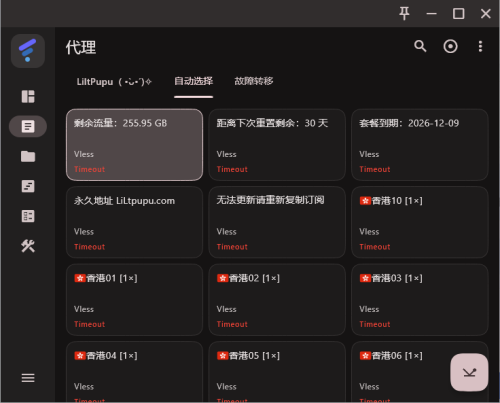The width and height of the screenshot is (500, 403).
Task: Open the tools sidebar icon
Action: pyautogui.click(x=28, y=246)
